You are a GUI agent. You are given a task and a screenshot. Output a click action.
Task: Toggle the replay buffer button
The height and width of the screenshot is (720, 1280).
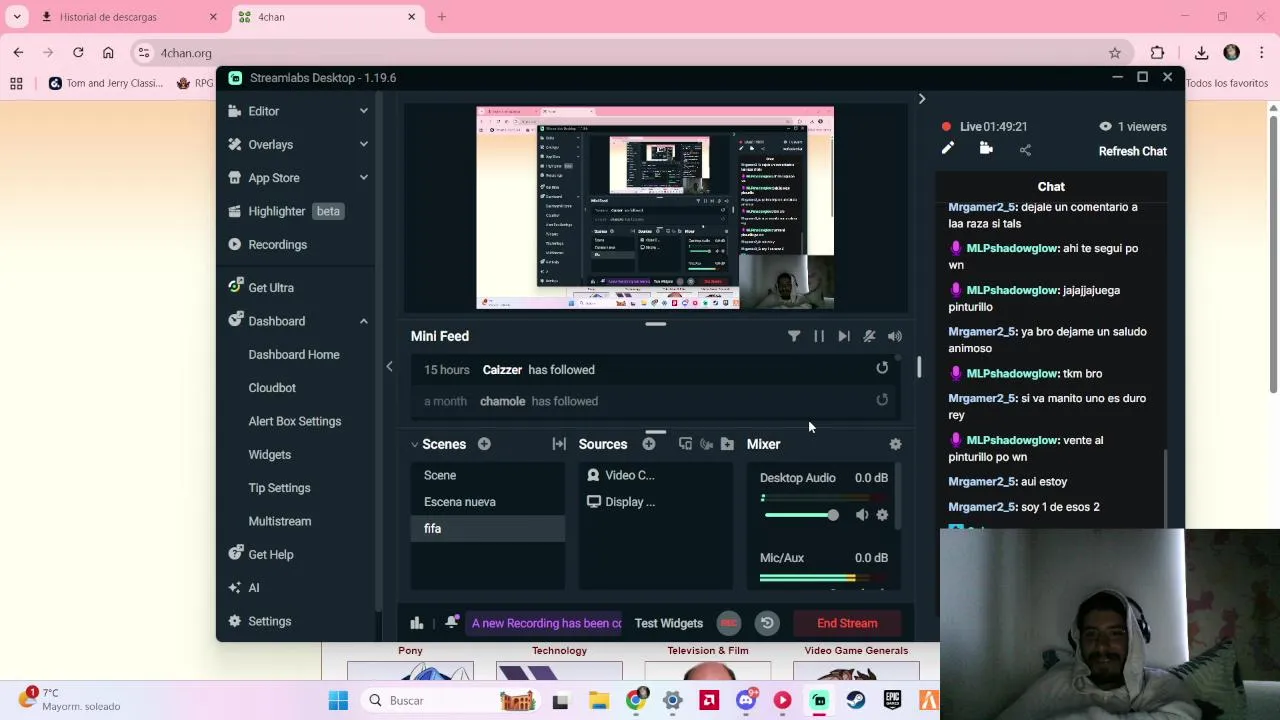pos(767,623)
